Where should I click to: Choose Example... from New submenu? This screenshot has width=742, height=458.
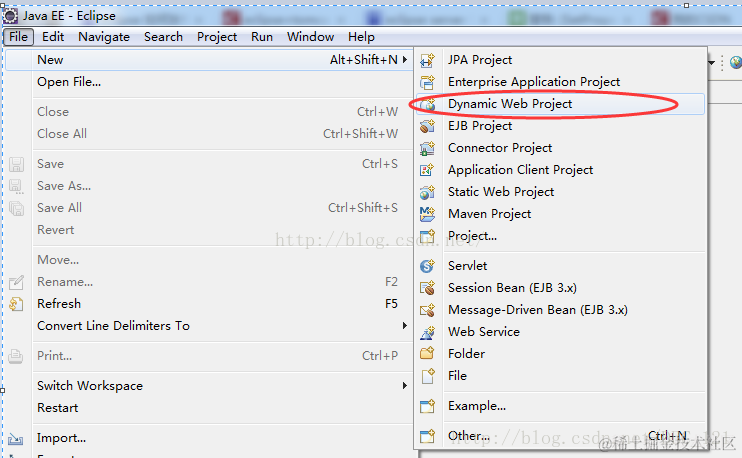point(560,406)
